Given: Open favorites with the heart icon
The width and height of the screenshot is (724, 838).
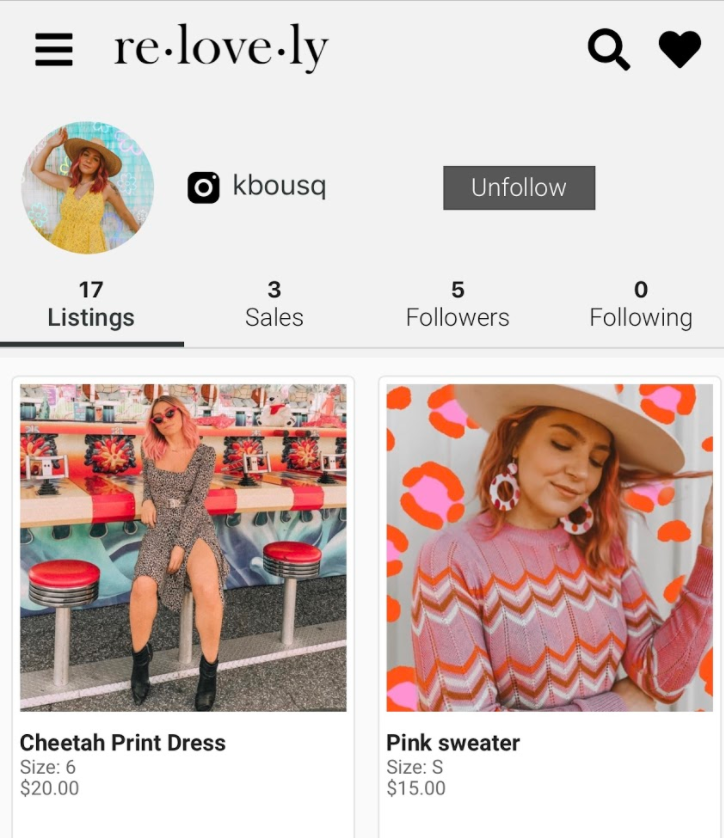Looking at the screenshot, I should [x=680, y=49].
